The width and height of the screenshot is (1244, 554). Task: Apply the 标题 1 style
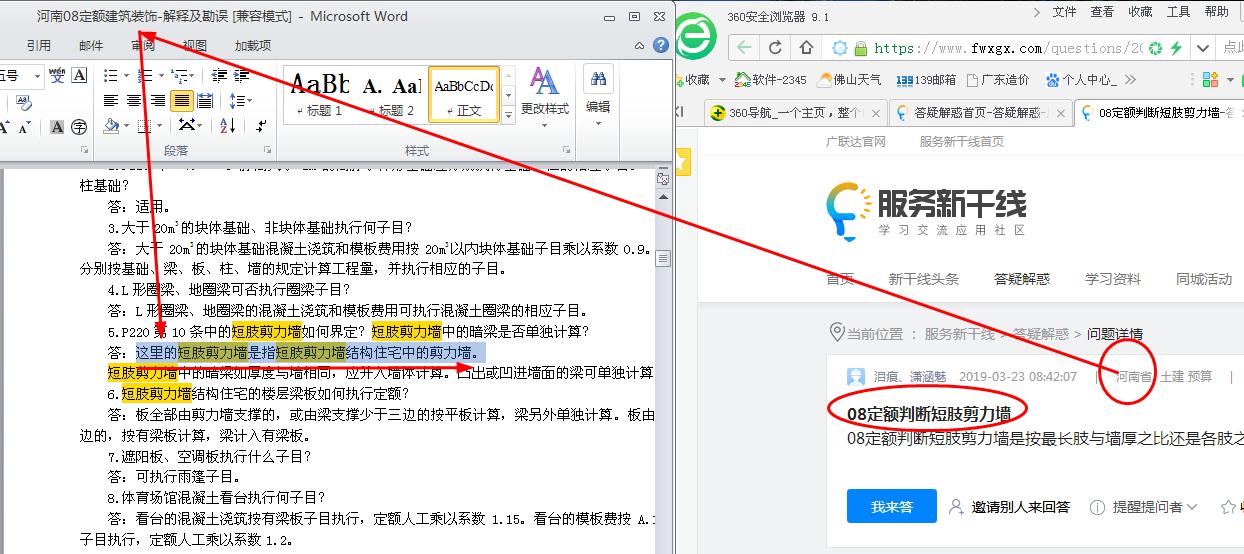point(320,95)
